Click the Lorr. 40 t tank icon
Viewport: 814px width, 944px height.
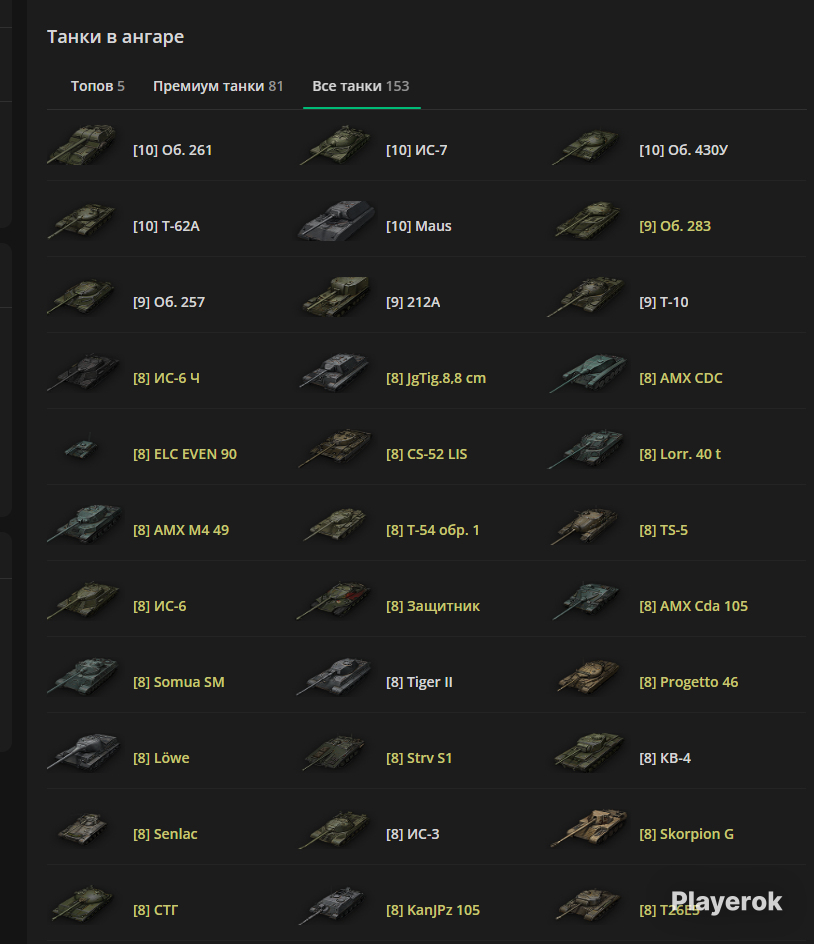(x=588, y=449)
